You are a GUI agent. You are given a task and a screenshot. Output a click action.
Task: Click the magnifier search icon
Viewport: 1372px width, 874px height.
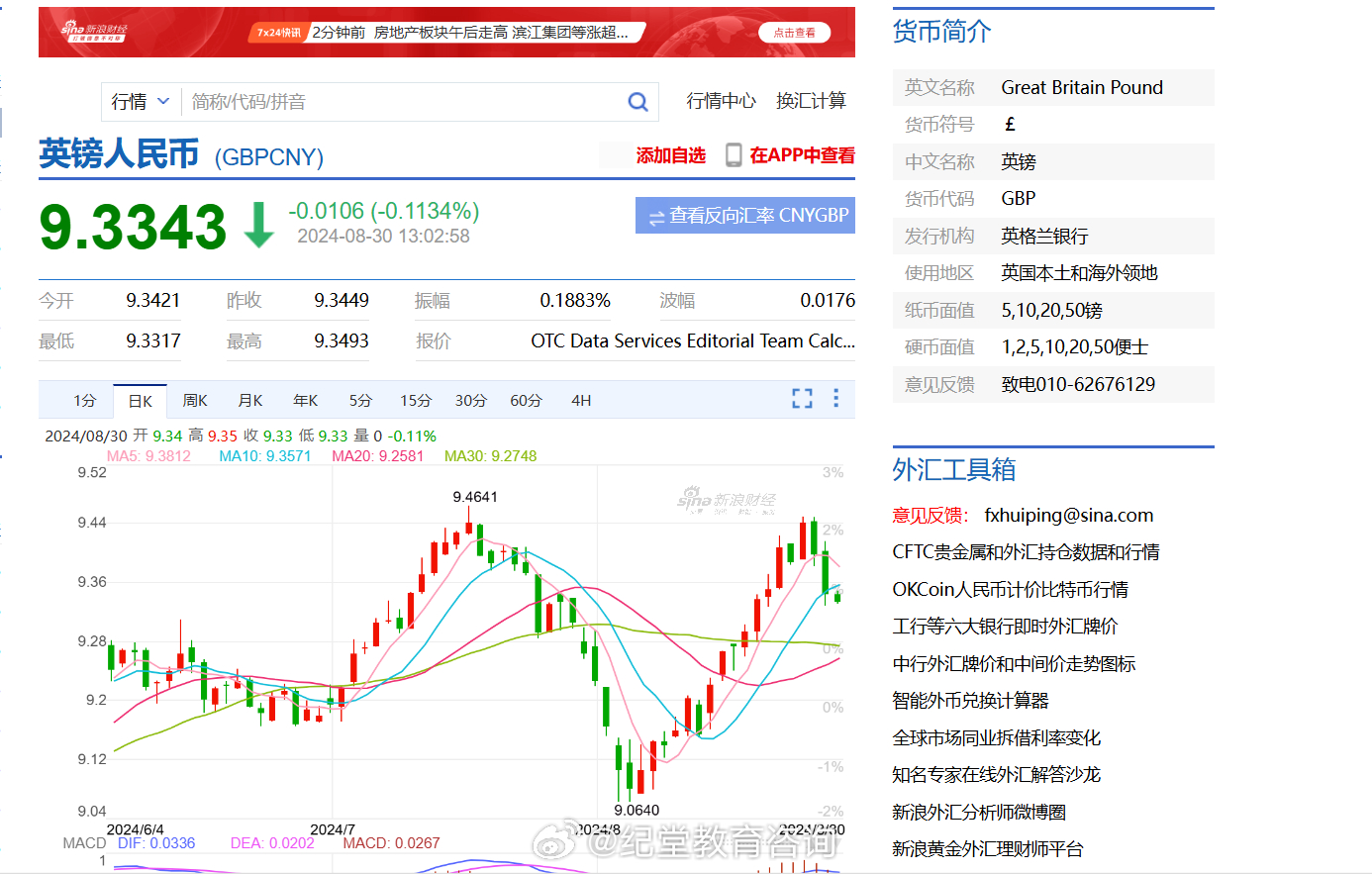(x=638, y=101)
